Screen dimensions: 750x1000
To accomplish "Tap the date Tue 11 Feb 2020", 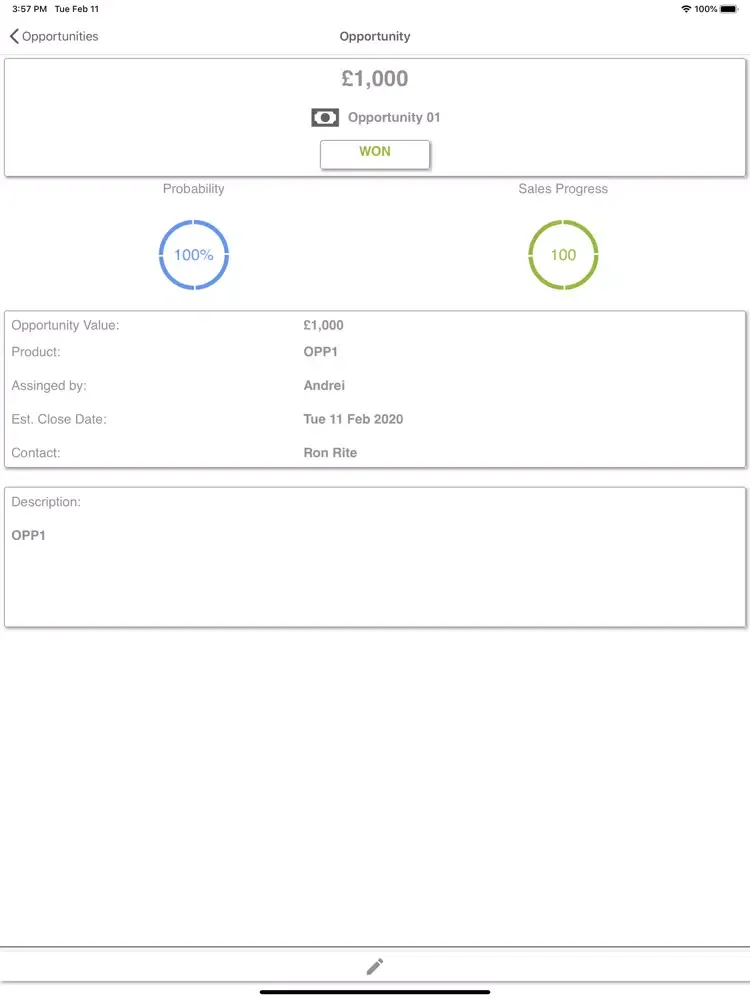I will [x=353, y=419].
